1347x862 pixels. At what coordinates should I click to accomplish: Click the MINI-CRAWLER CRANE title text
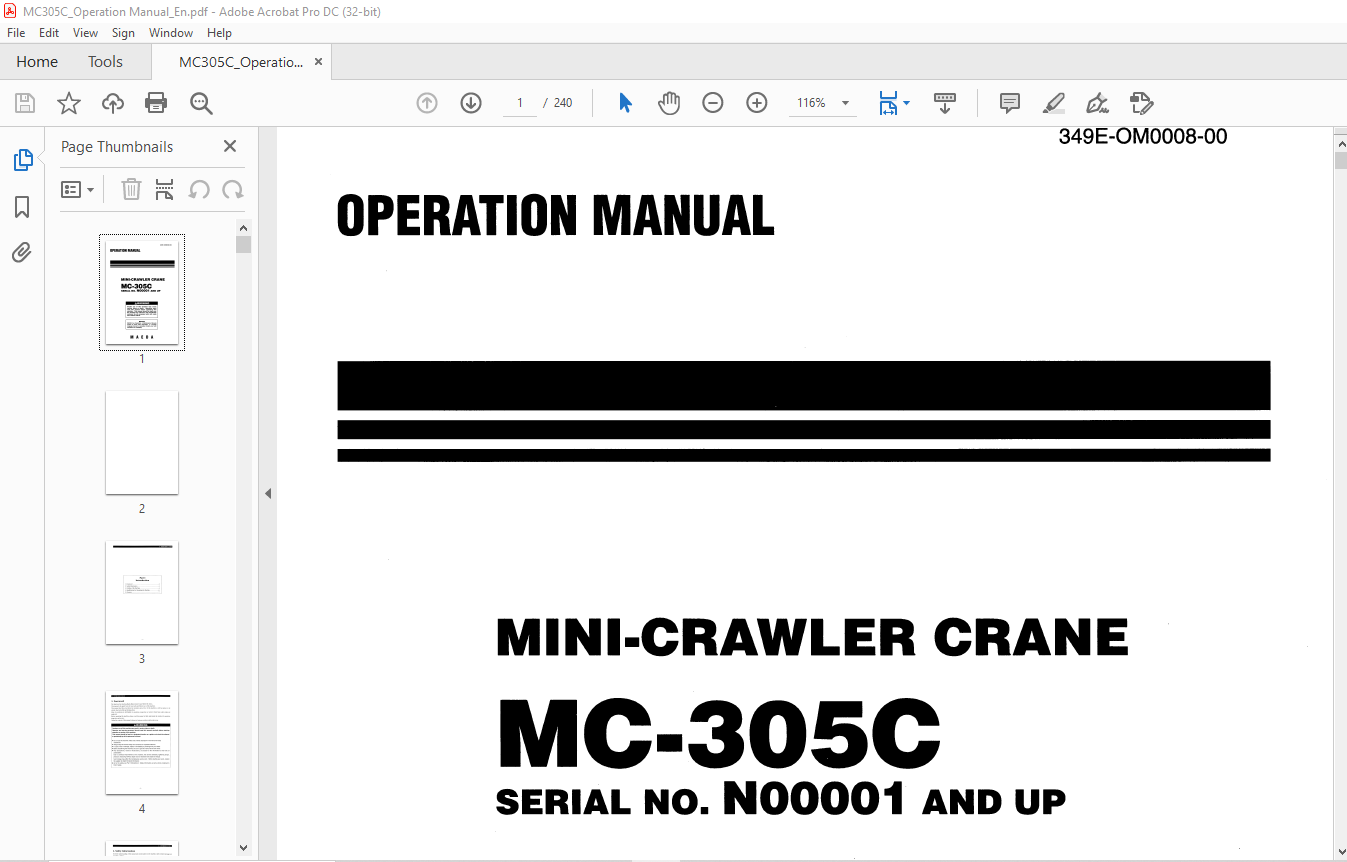pyautogui.click(x=812, y=638)
